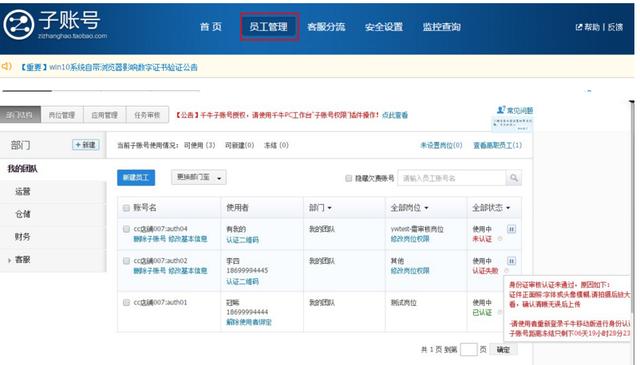The width and height of the screenshot is (640, 365).
Task: Open the 未设置岗位(0) link
Action: [441, 145]
